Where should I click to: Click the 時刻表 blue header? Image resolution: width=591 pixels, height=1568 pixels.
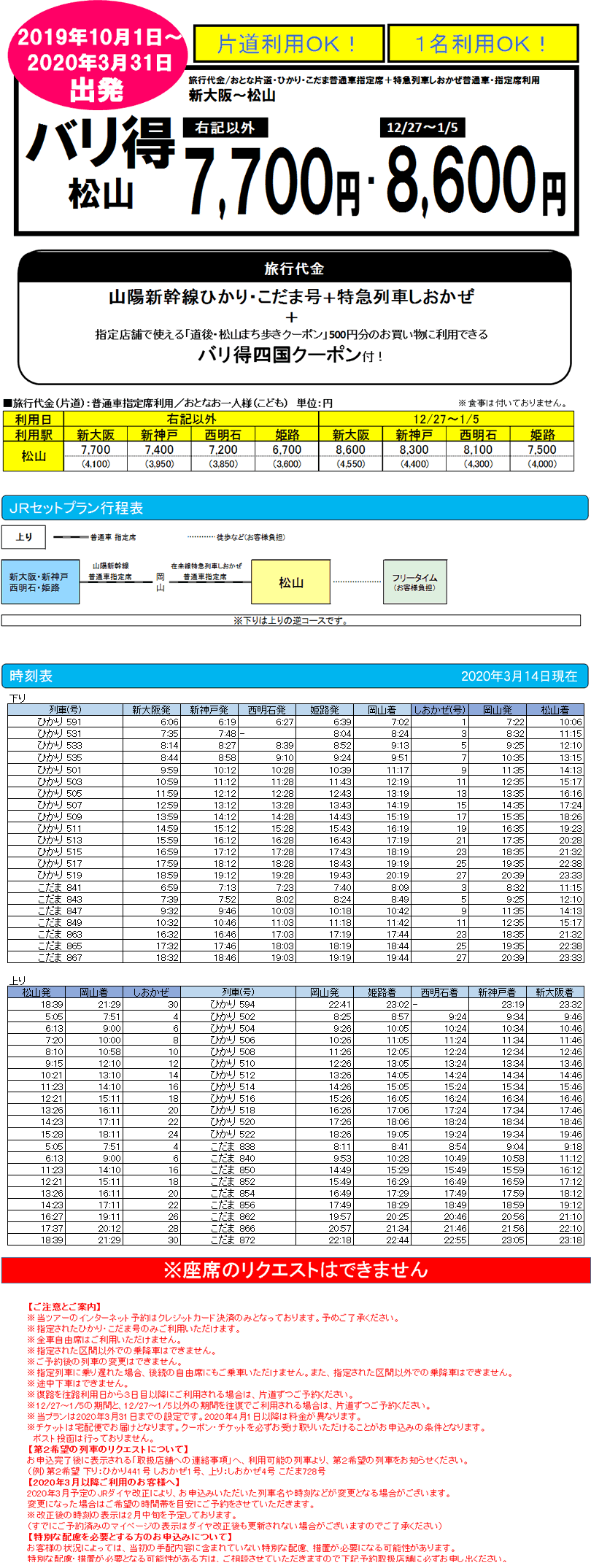pos(294,676)
